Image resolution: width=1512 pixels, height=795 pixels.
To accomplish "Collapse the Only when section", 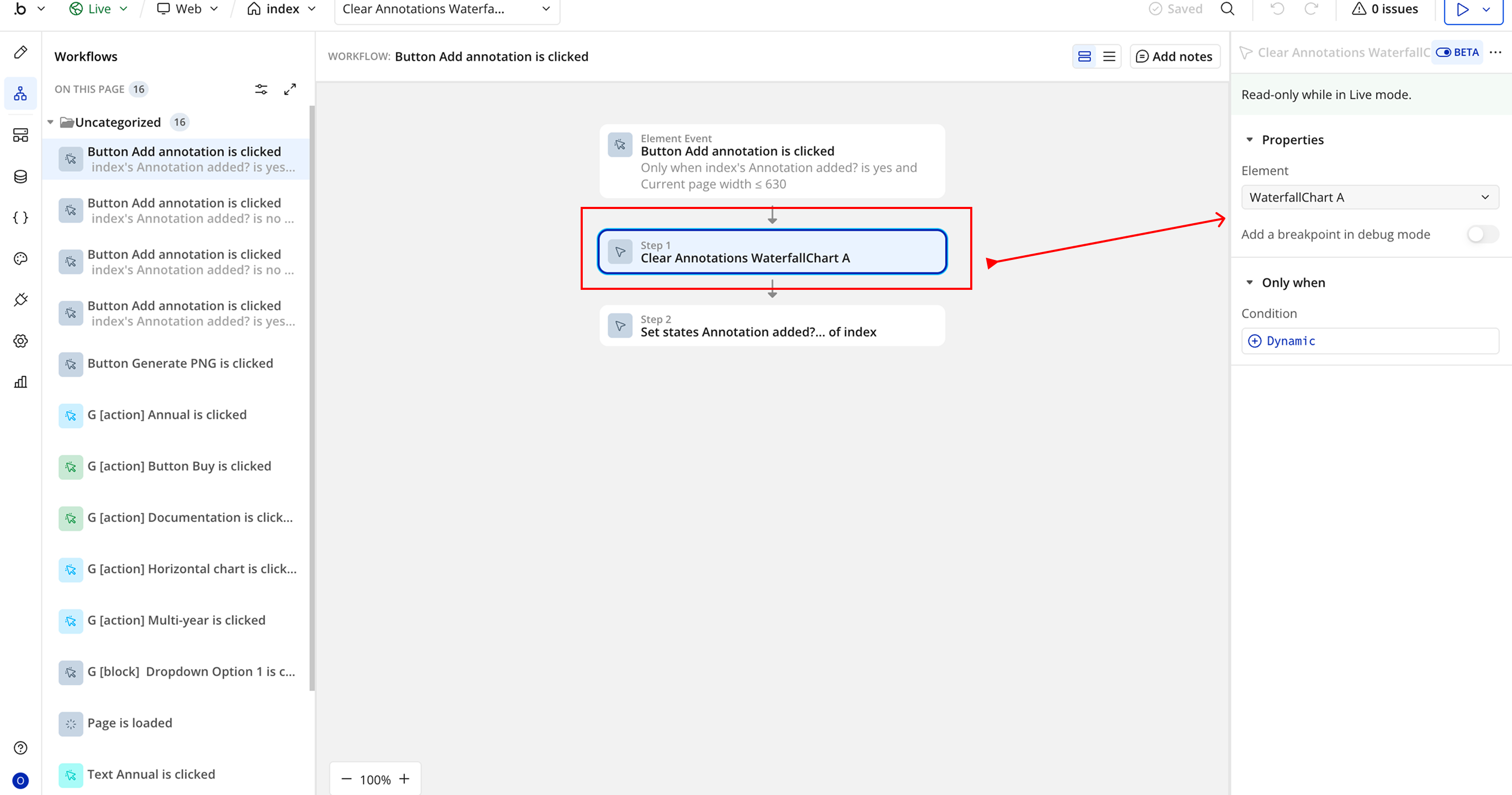I will click(x=1249, y=283).
